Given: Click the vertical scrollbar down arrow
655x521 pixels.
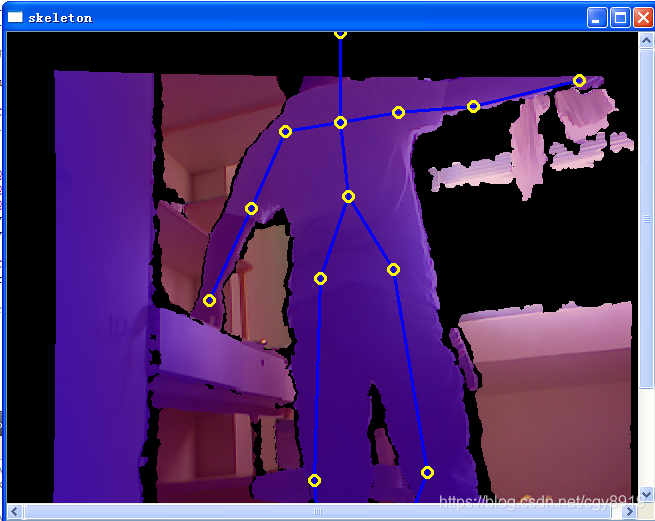Looking at the screenshot, I should click(x=646, y=495).
